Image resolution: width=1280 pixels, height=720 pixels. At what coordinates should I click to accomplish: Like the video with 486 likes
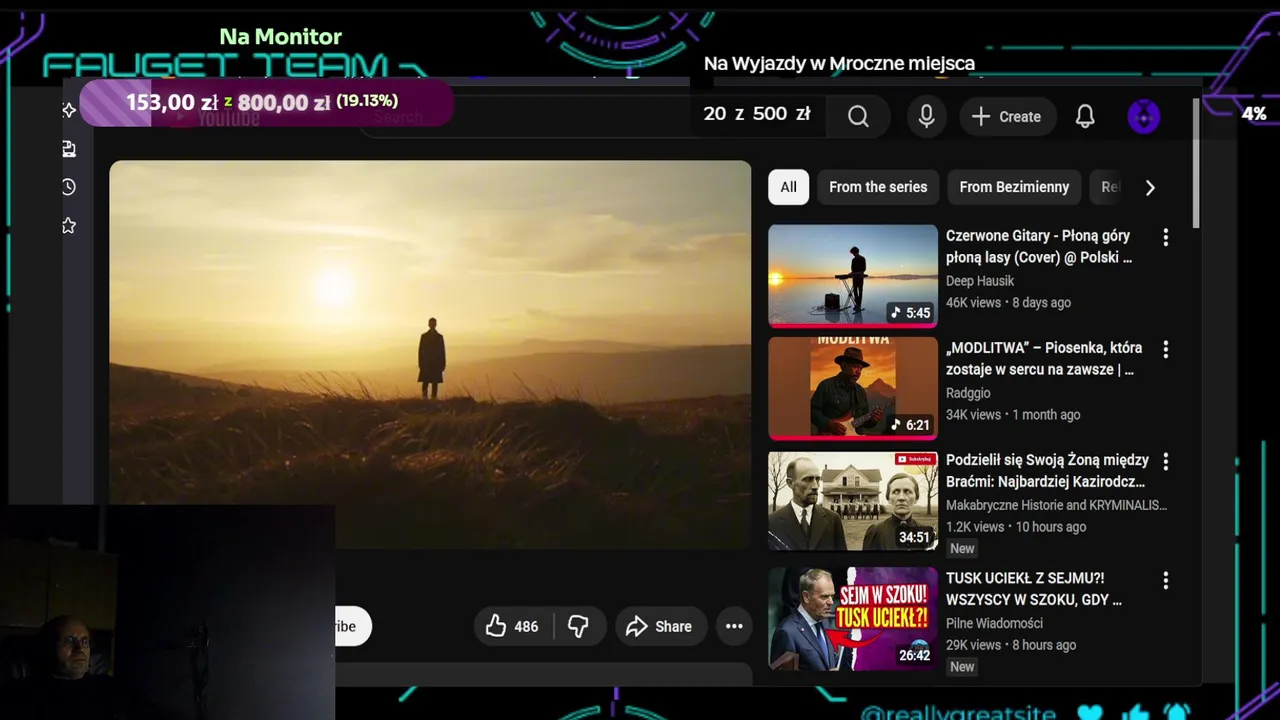coord(512,626)
